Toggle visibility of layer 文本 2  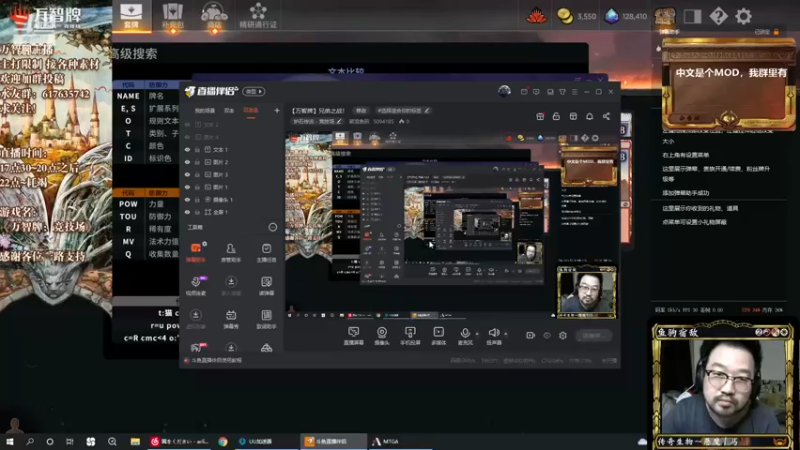(187, 124)
